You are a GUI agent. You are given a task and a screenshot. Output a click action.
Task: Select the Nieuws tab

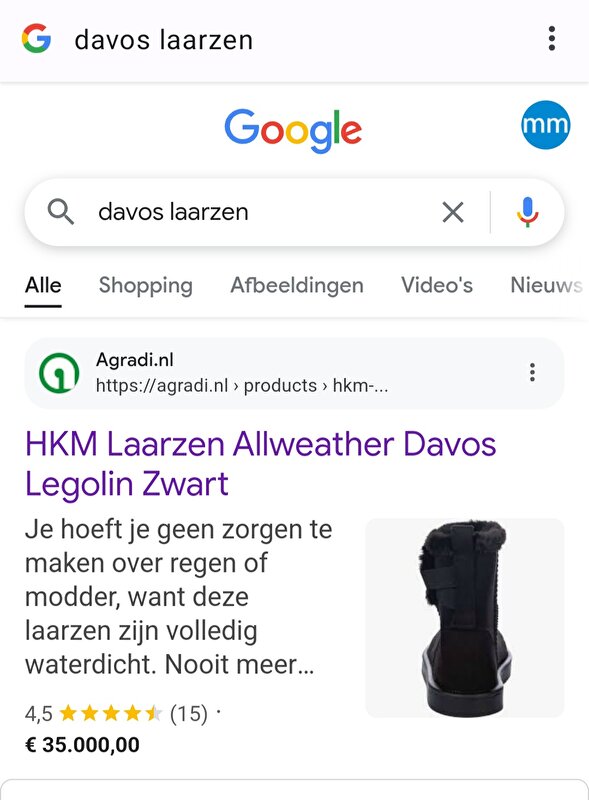546,285
